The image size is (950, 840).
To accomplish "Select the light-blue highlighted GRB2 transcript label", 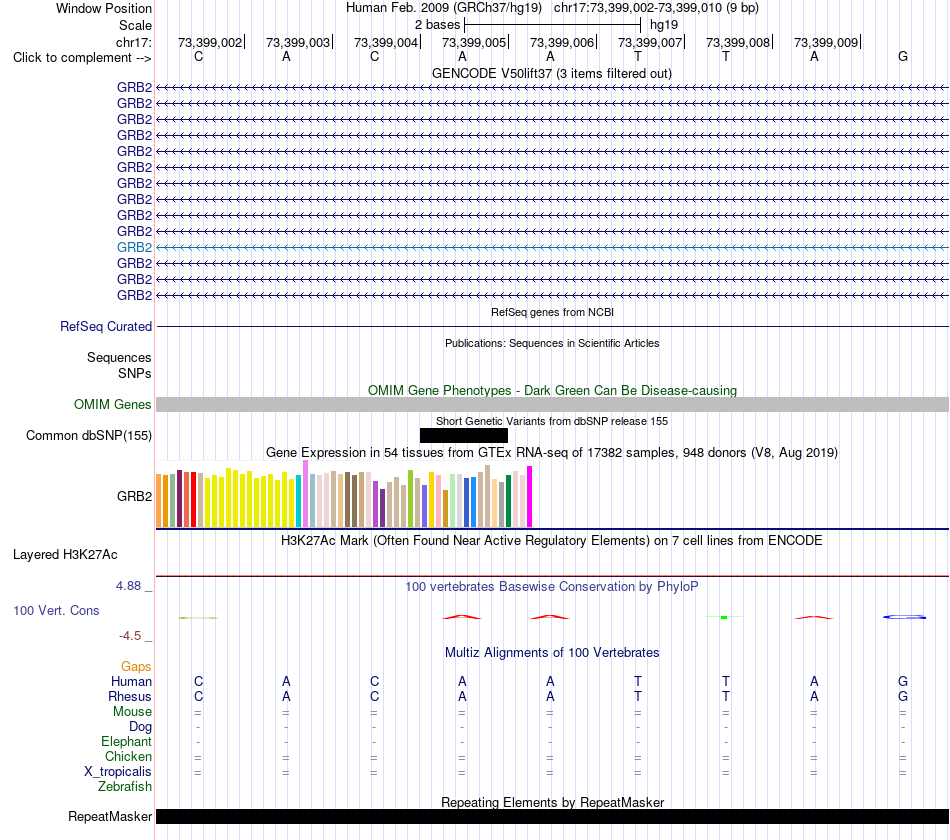I will coord(135,247).
